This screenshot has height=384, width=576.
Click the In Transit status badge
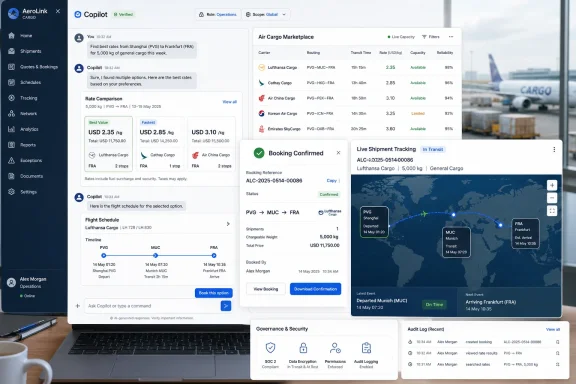[x=433, y=149]
